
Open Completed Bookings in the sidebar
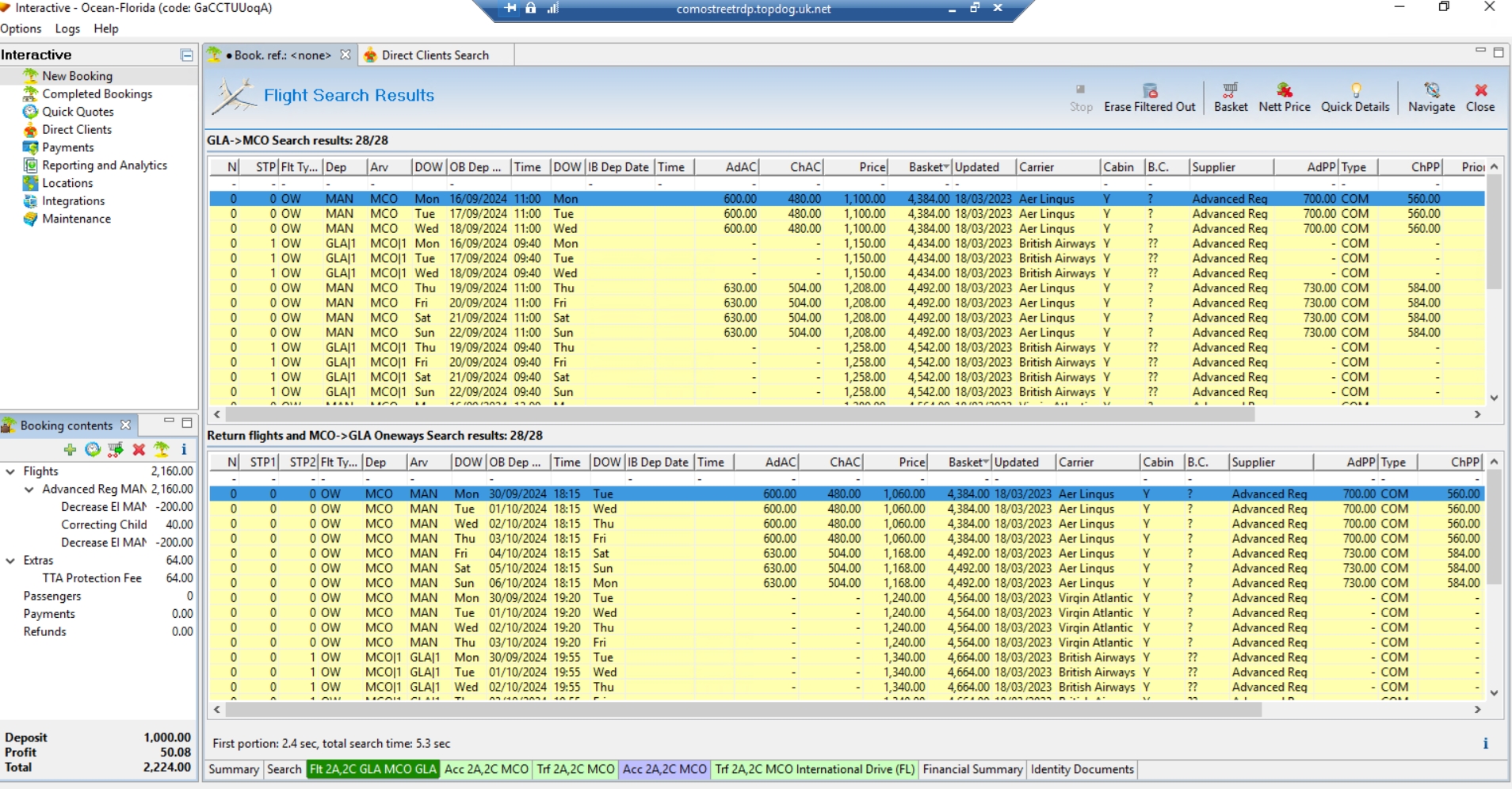97,93
